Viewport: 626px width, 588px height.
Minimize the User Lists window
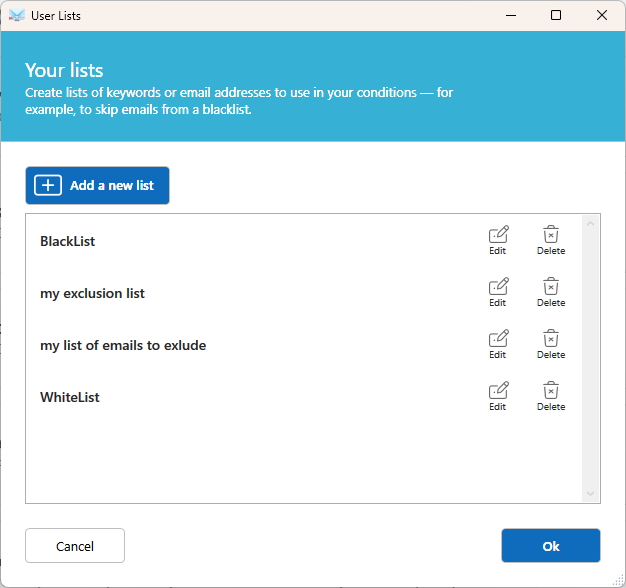click(x=511, y=16)
